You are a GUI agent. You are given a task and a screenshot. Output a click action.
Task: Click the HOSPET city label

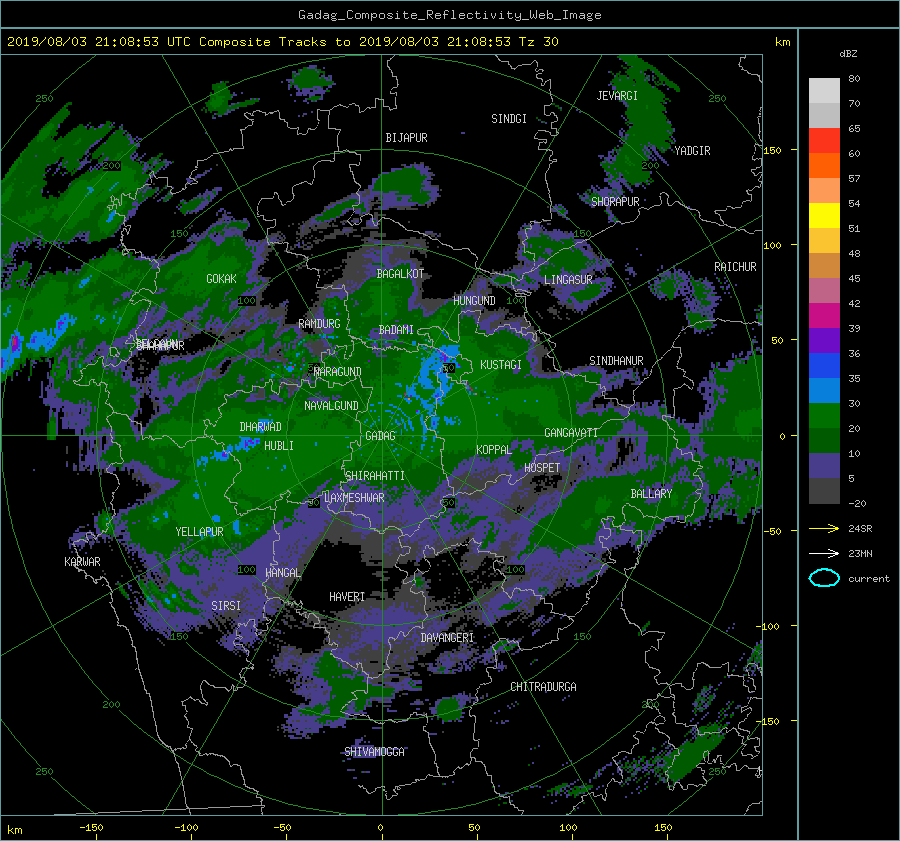pos(542,468)
